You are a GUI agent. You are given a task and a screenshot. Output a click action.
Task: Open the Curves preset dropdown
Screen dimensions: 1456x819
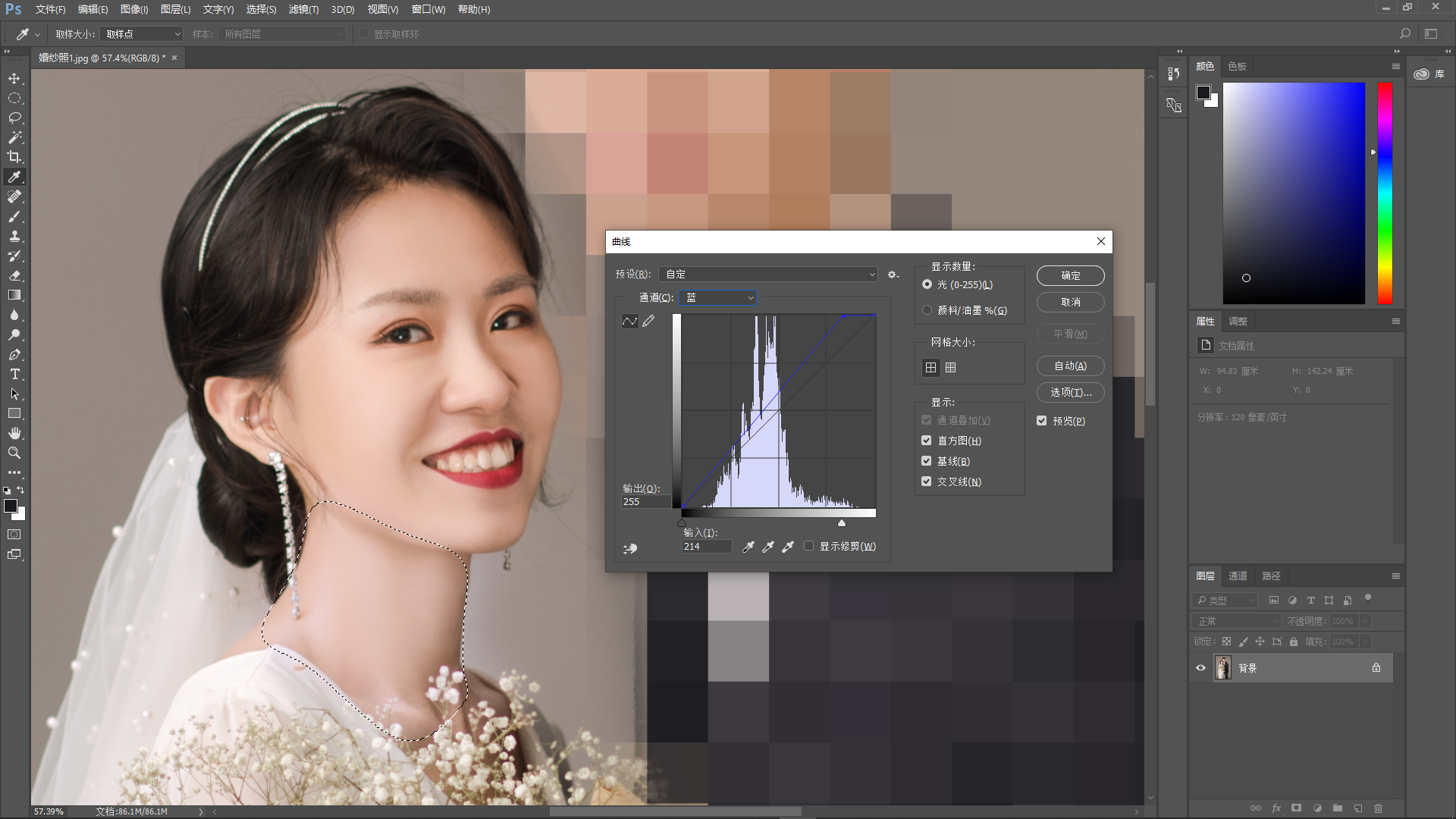coord(767,275)
